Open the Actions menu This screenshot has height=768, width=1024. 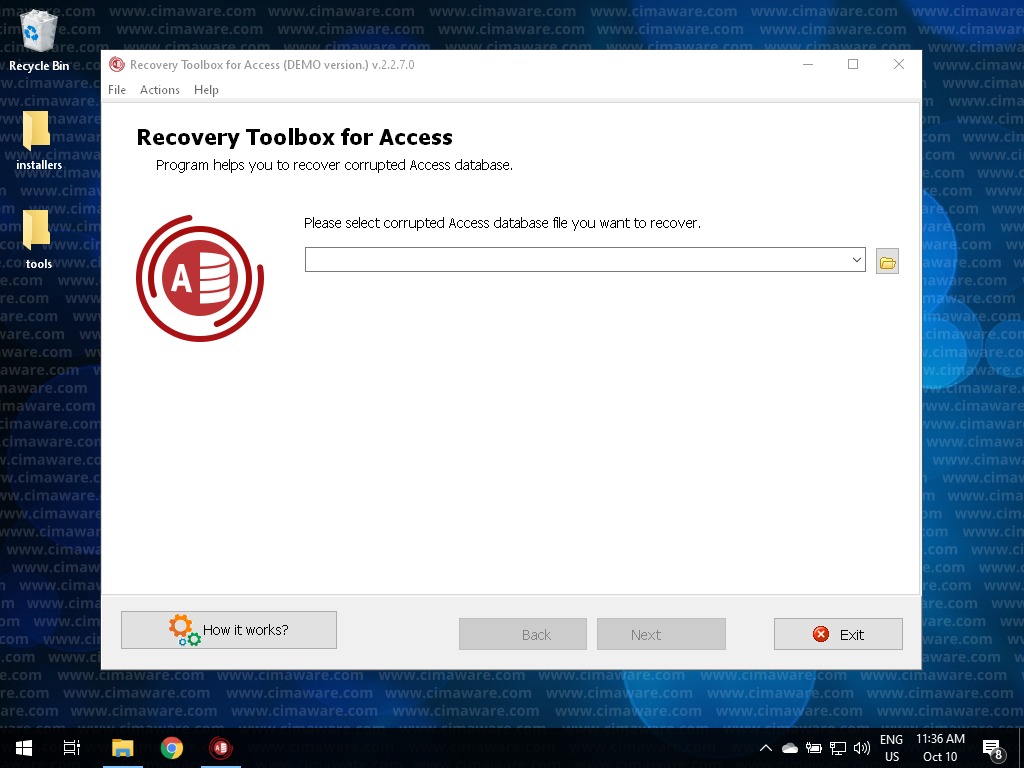160,90
